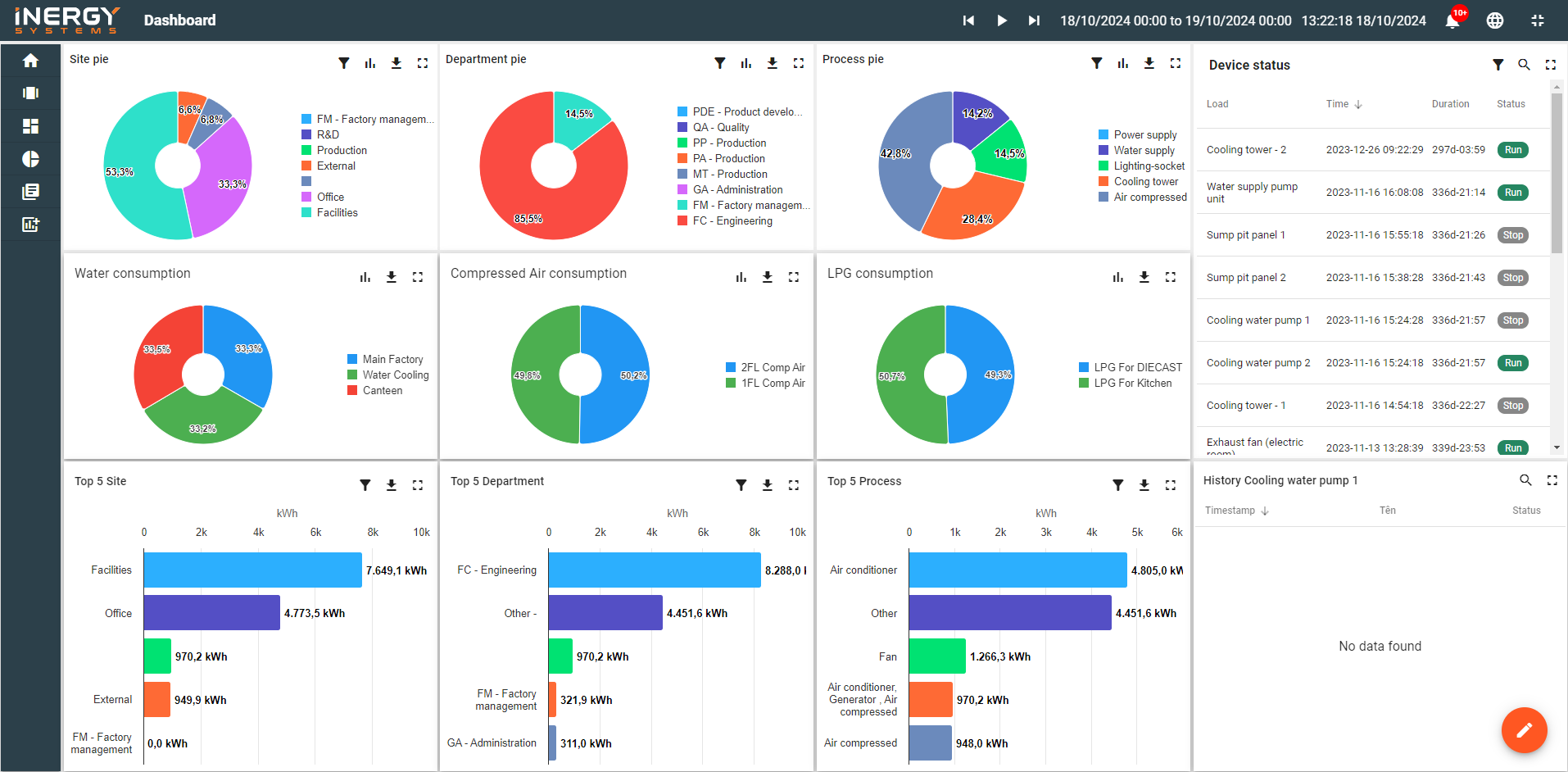The image size is (1568, 772).
Task: Click the skip to previous period button
Action: 968,20
